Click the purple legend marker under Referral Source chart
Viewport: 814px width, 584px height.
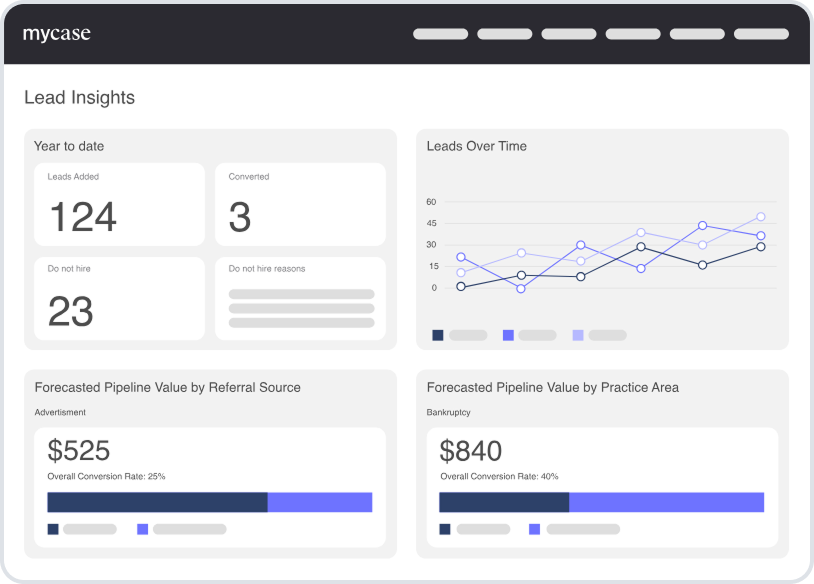[x=141, y=528]
